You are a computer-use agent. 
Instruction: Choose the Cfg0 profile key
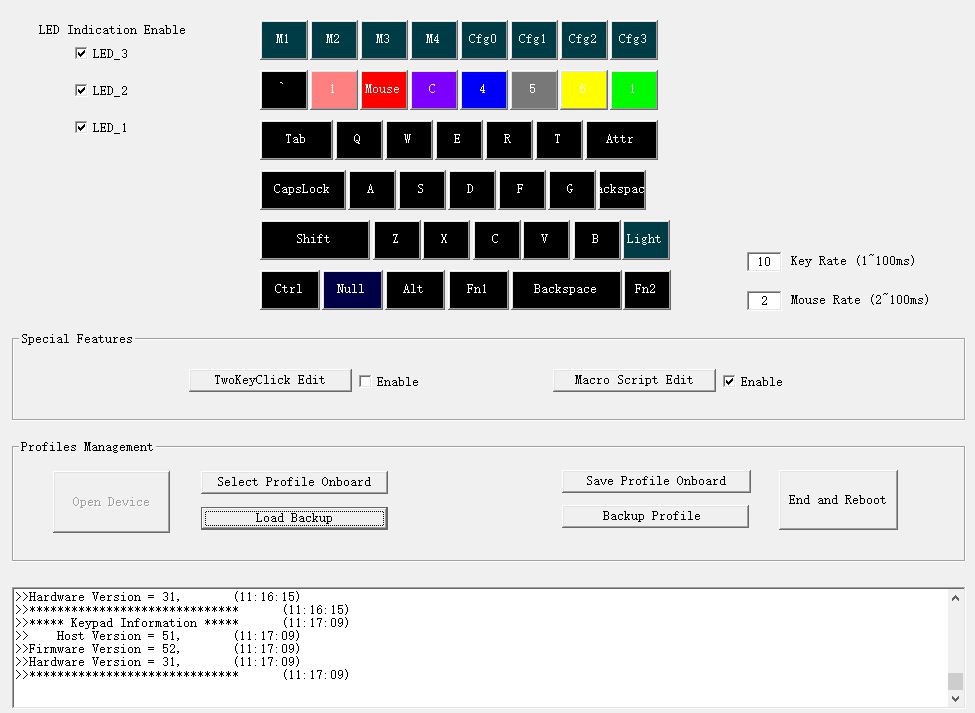(484, 40)
